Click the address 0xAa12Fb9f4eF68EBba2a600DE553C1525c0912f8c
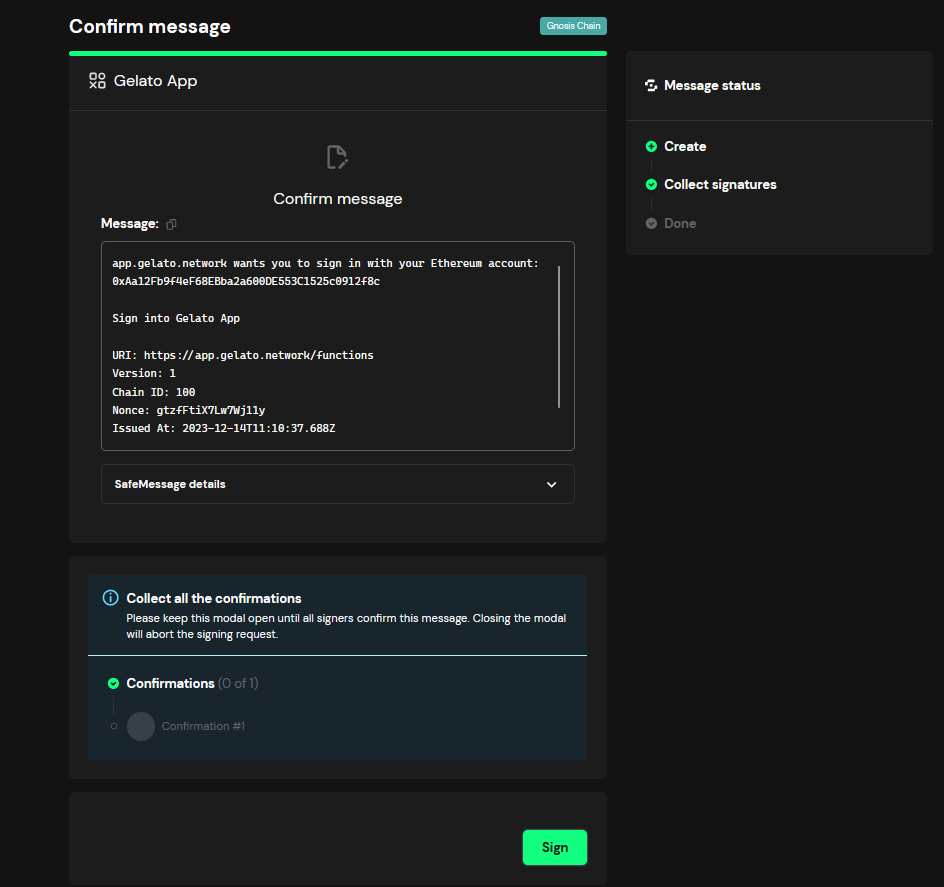 coord(246,281)
